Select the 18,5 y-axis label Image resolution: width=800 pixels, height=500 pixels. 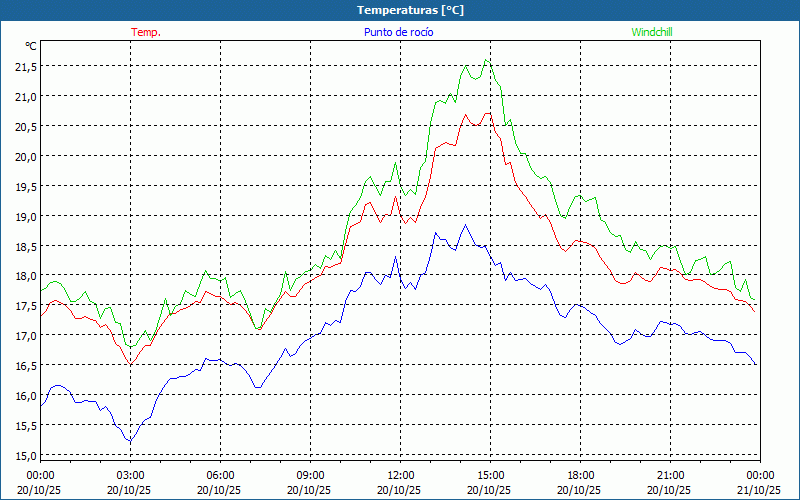point(26,246)
